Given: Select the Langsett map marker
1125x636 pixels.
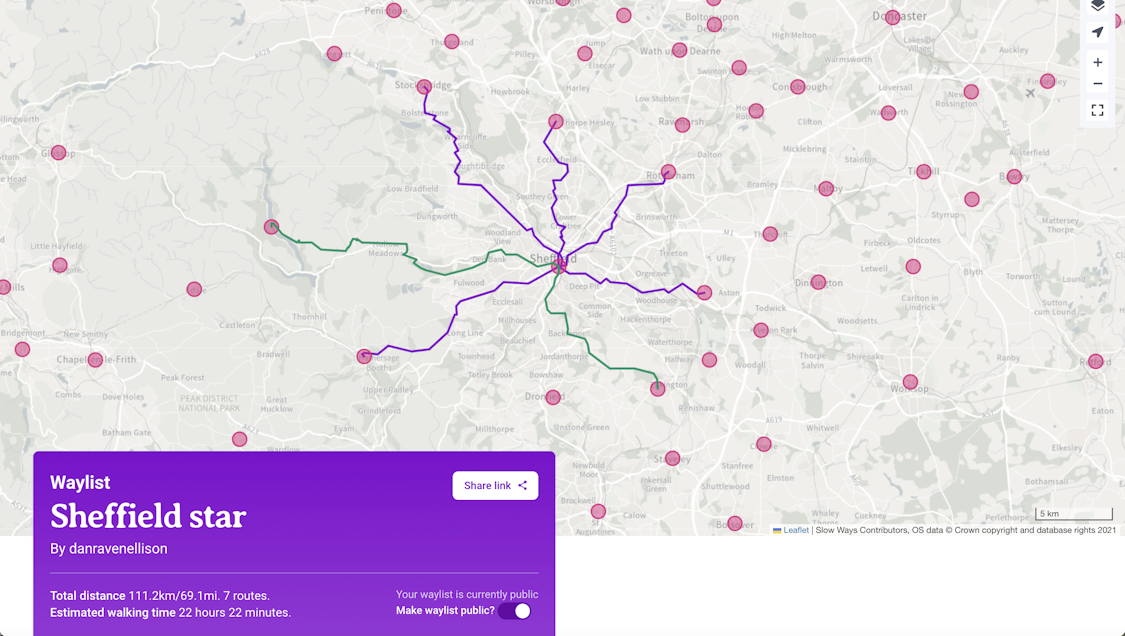Looking at the screenshot, I should pos(334,53).
